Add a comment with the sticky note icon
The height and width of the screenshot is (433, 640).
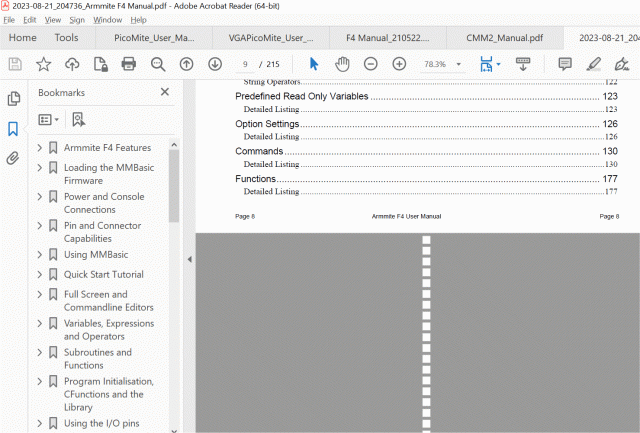point(565,64)
